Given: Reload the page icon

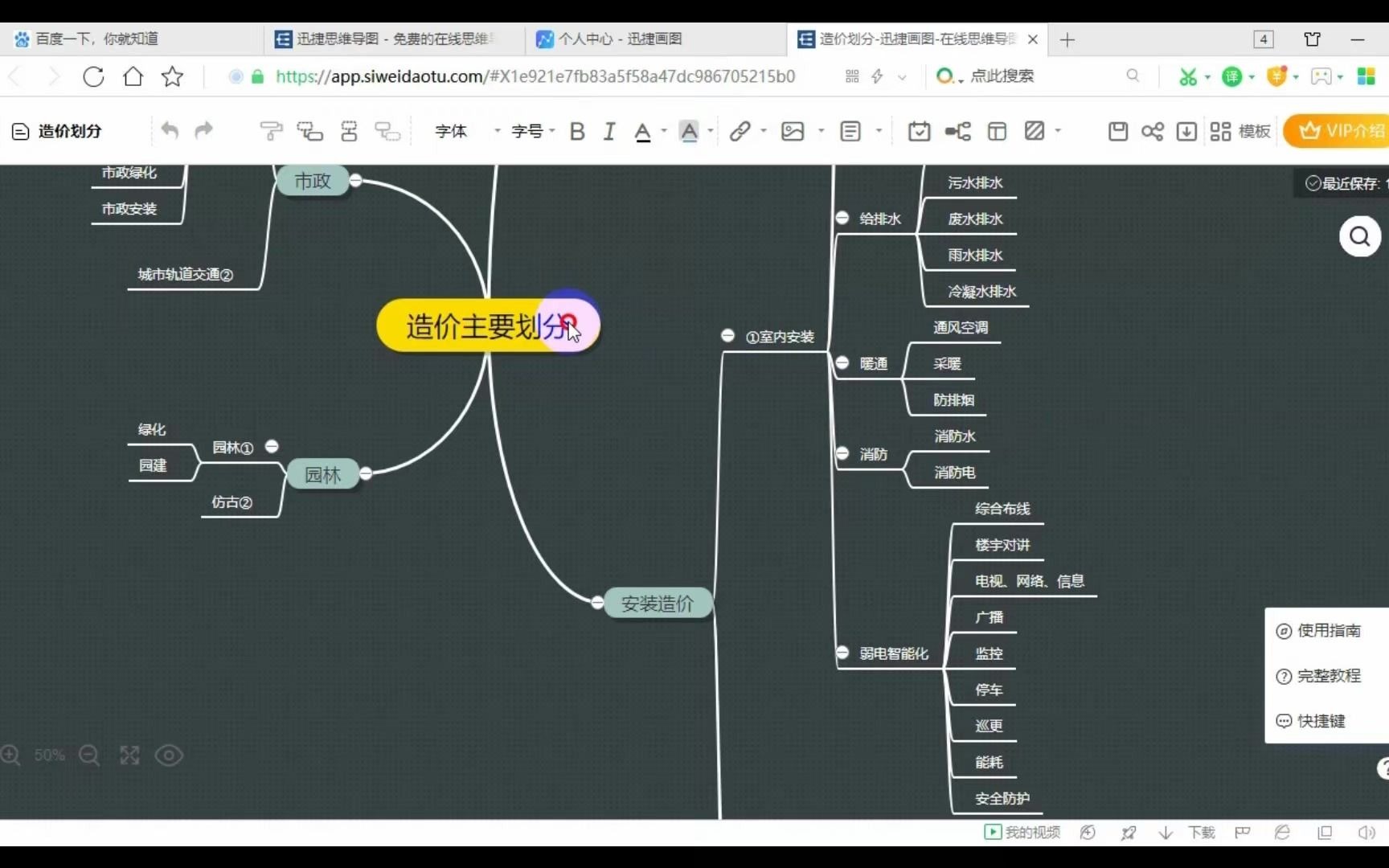Looking at the screenshot, I should pos(93,76).
